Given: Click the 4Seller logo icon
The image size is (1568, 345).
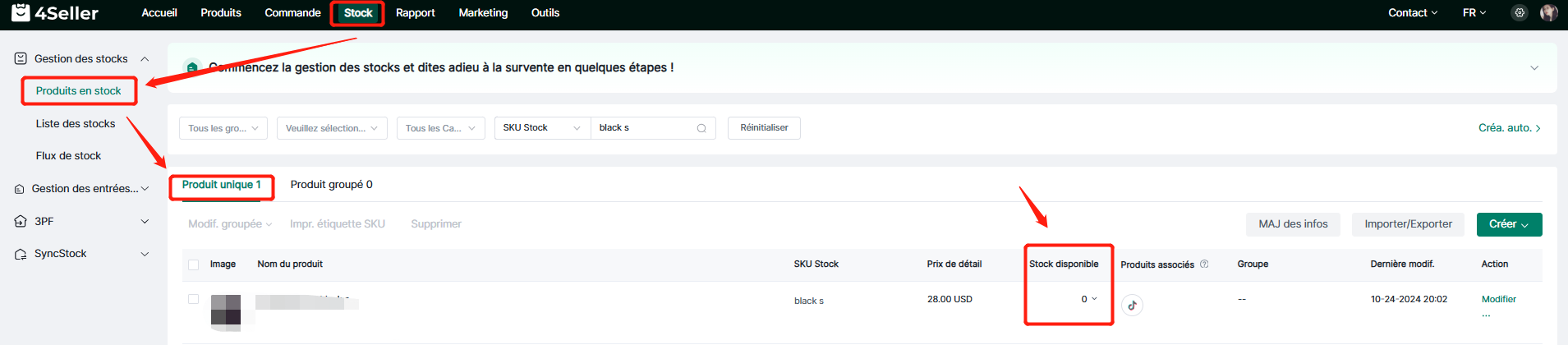Looking at the screenshot, I should (x=21, y=12).
